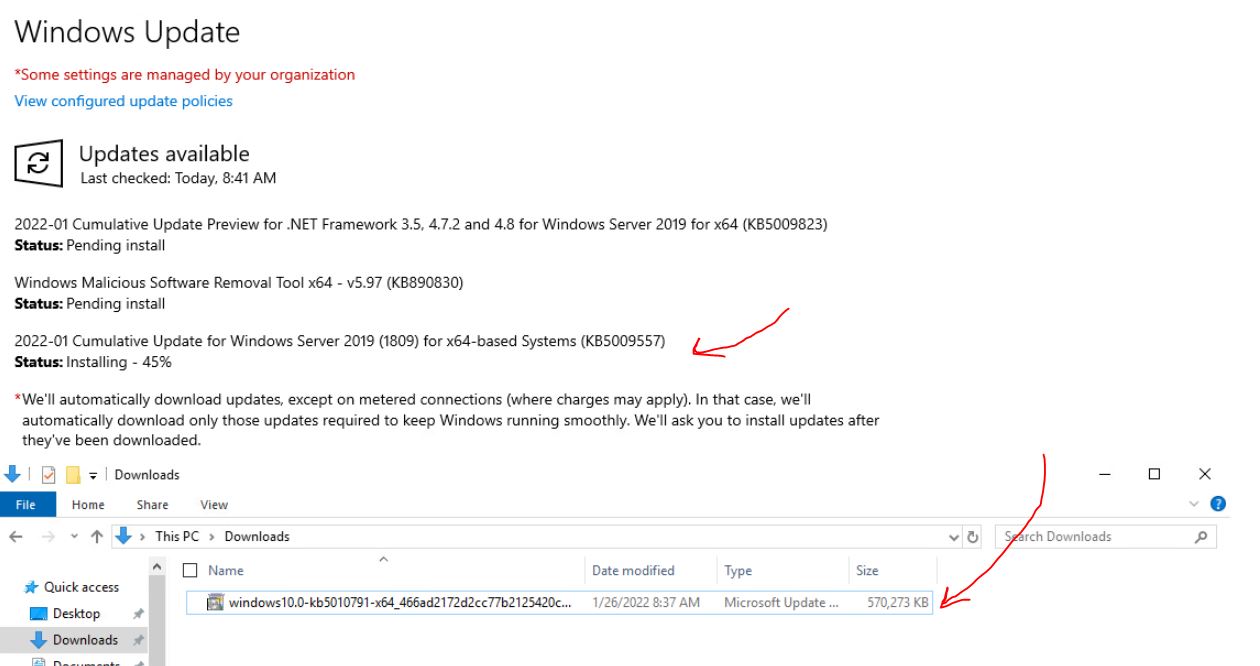Viewport: 1260px width, 666px height.
Task: Select Desktop in navigation pane
Action: 76,613
